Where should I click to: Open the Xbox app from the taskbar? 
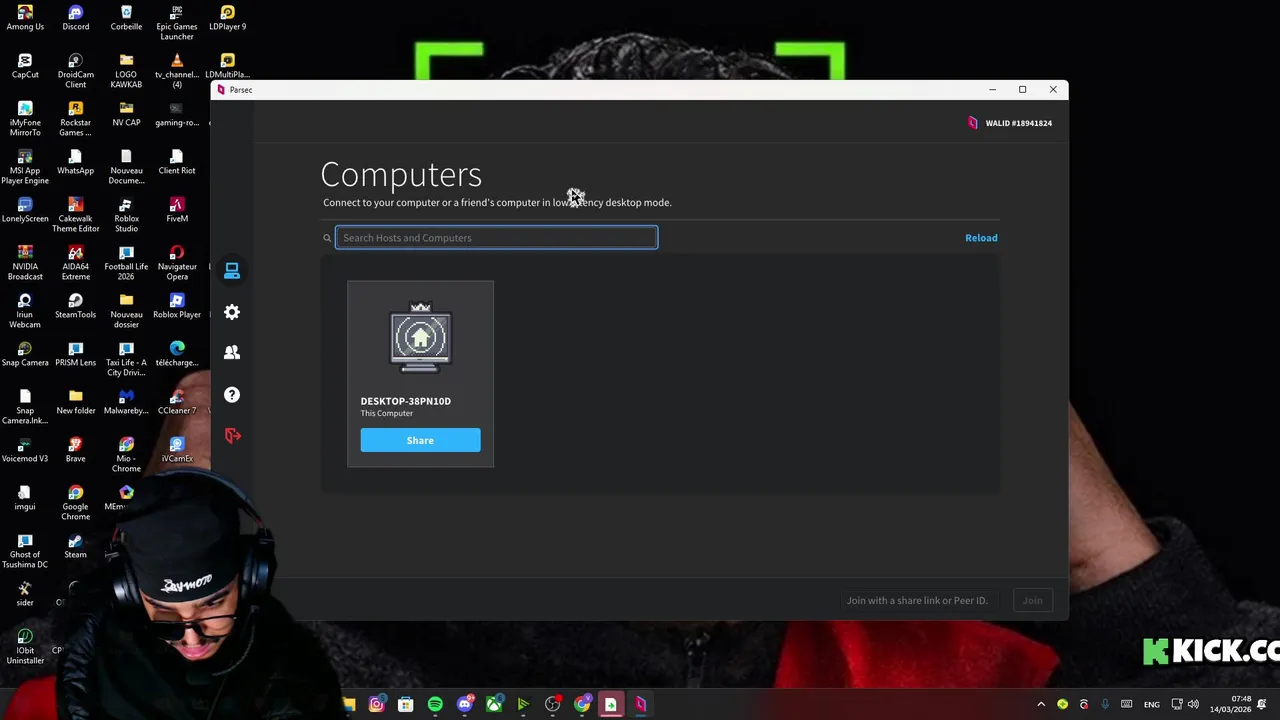point(494,705)
